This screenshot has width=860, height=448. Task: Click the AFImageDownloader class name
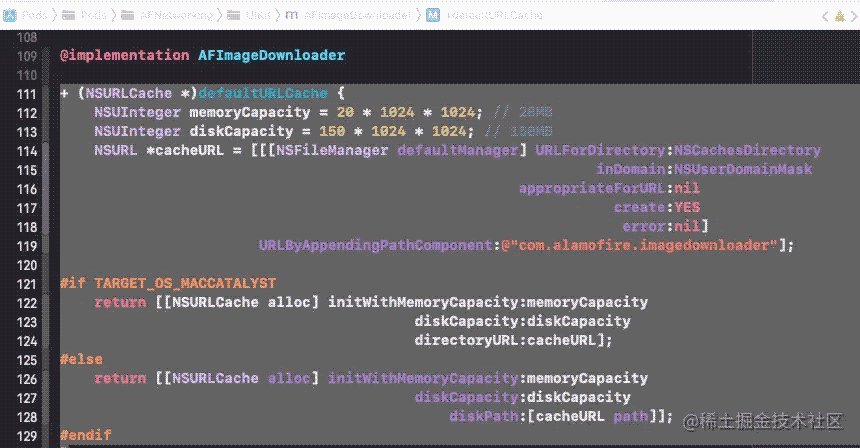click(x=272, y=55)
